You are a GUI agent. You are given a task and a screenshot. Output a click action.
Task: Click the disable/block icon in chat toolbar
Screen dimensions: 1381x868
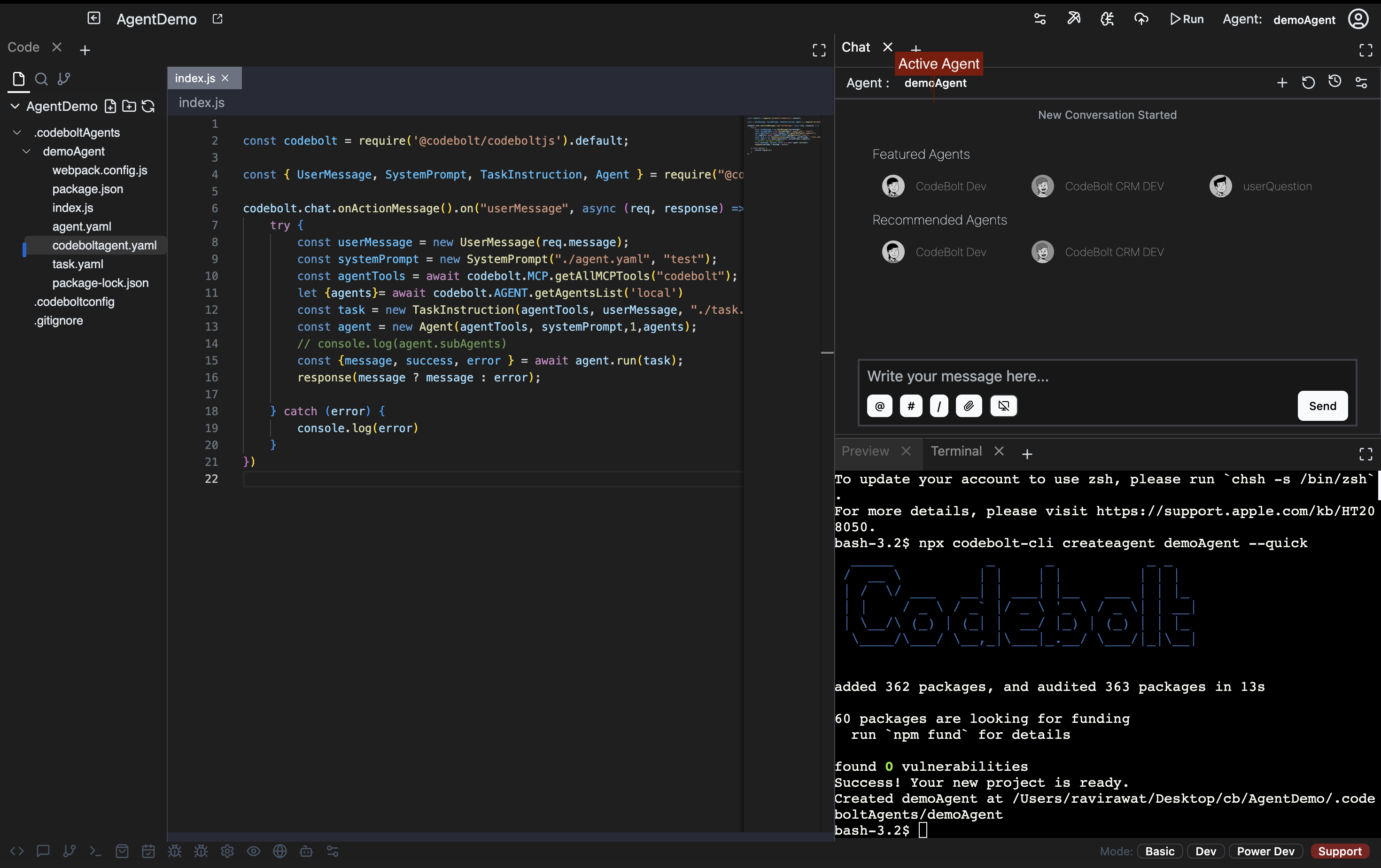1003,406
